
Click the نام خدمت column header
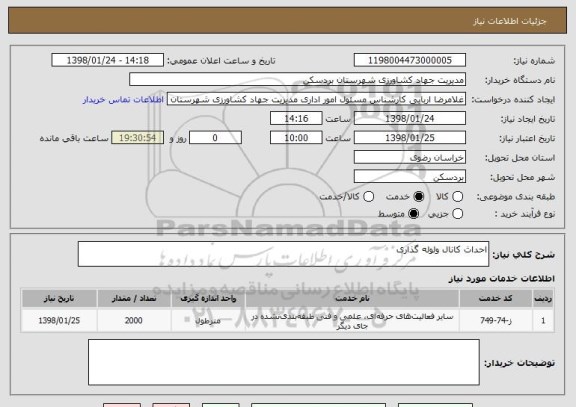point(352,298)
